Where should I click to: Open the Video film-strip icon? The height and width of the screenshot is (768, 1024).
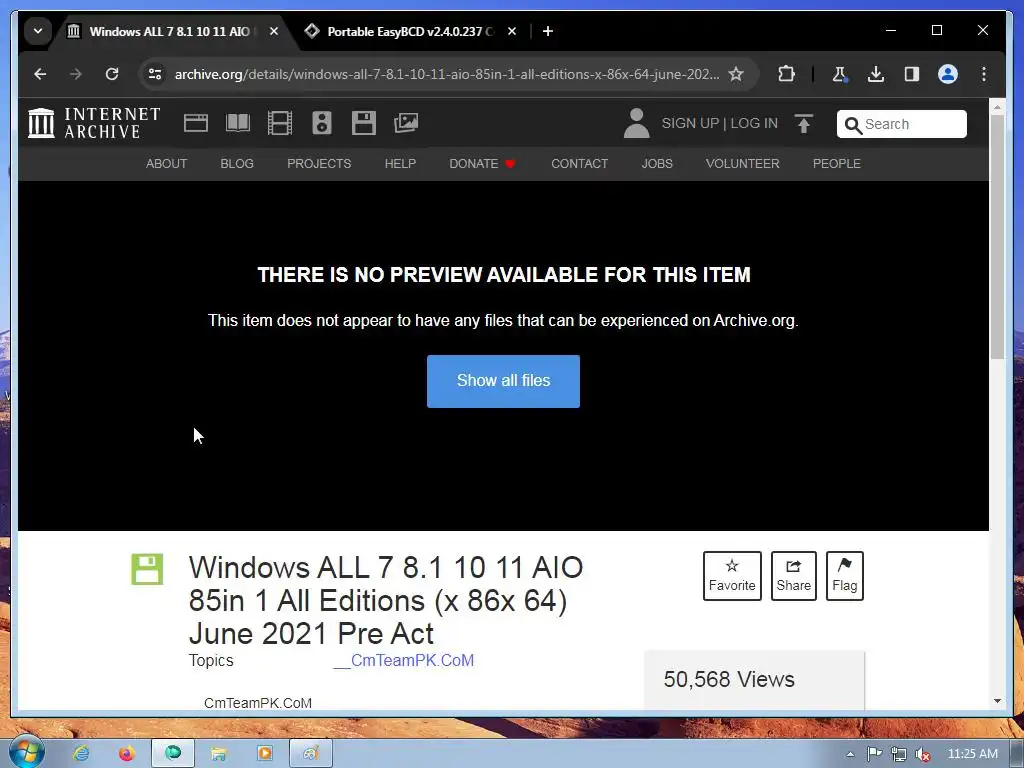pos(280,123)
